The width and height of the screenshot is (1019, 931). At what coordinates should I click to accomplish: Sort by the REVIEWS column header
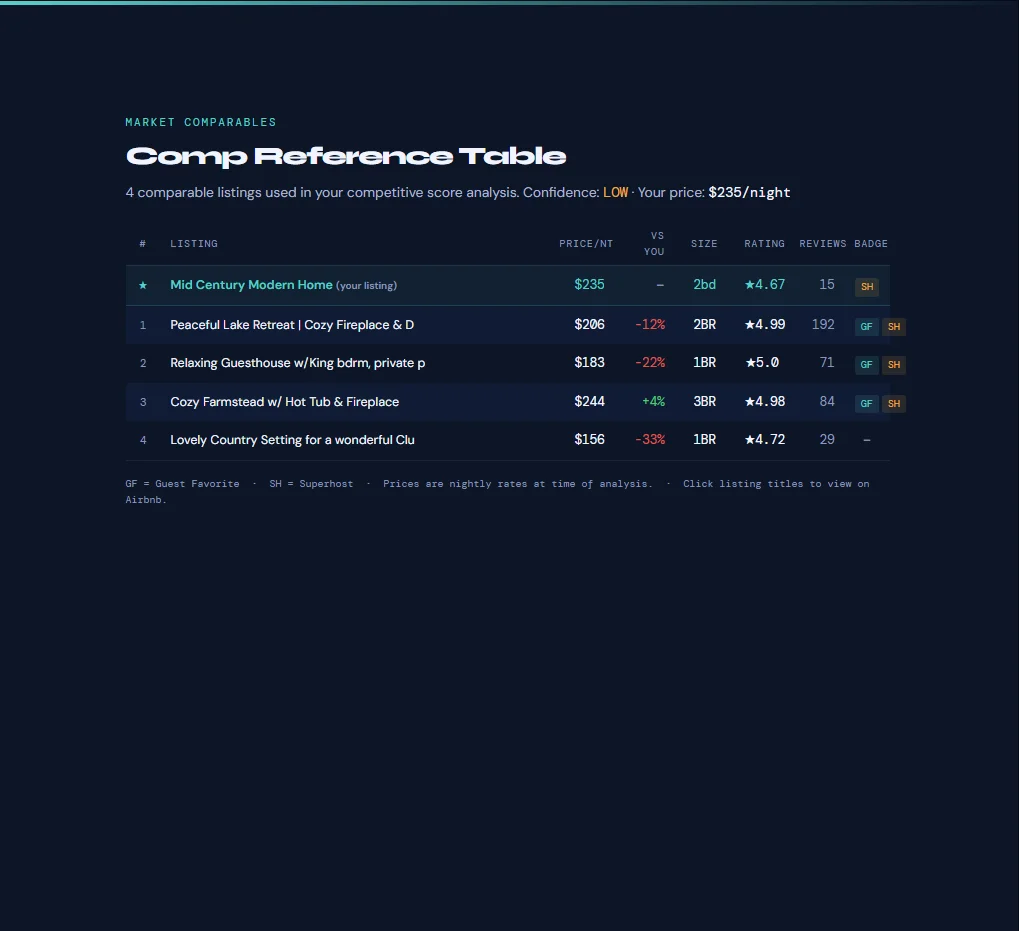[823, 243]
